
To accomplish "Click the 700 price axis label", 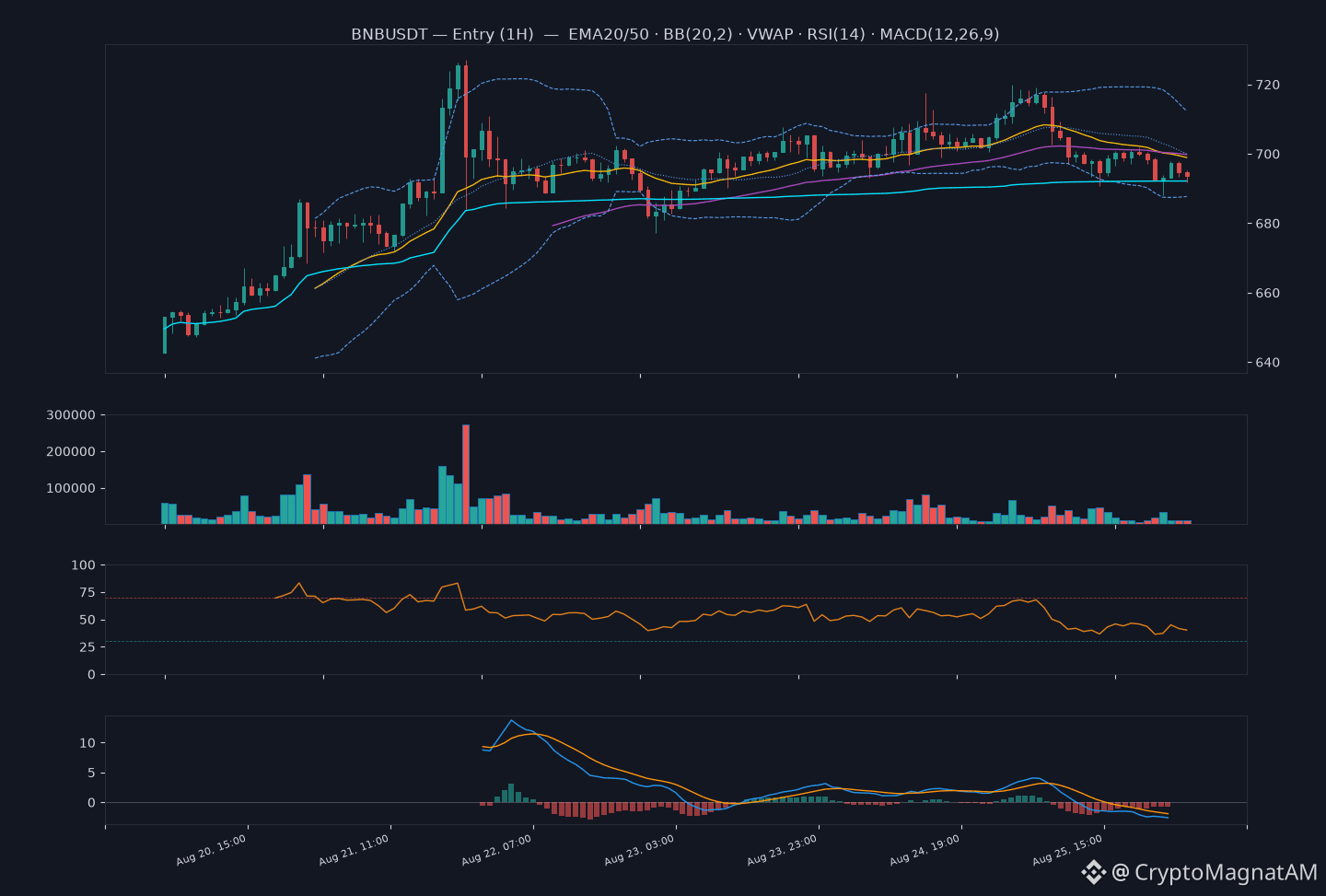I will [1268, 154].
